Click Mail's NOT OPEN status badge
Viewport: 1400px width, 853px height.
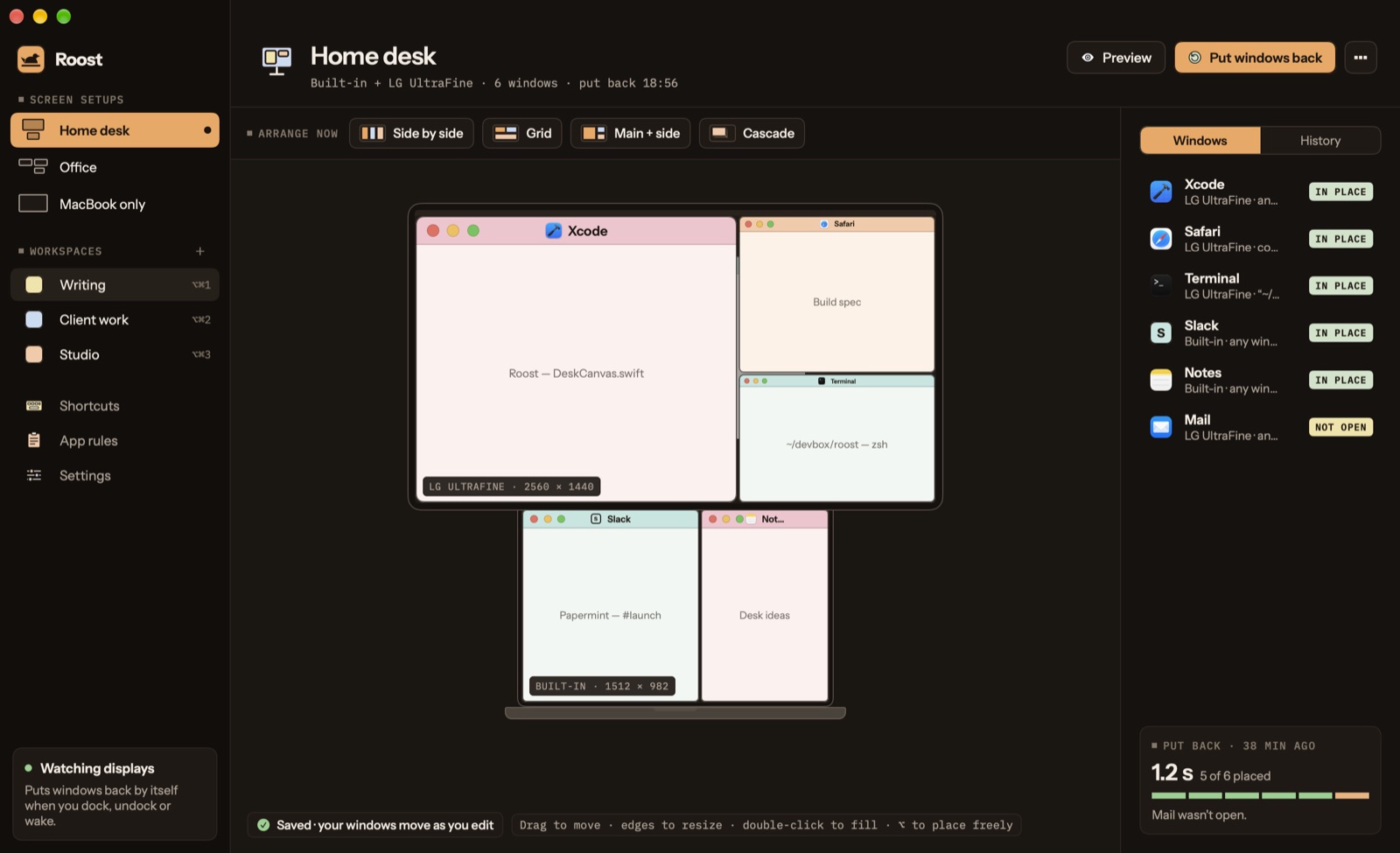pos(1340,427)
